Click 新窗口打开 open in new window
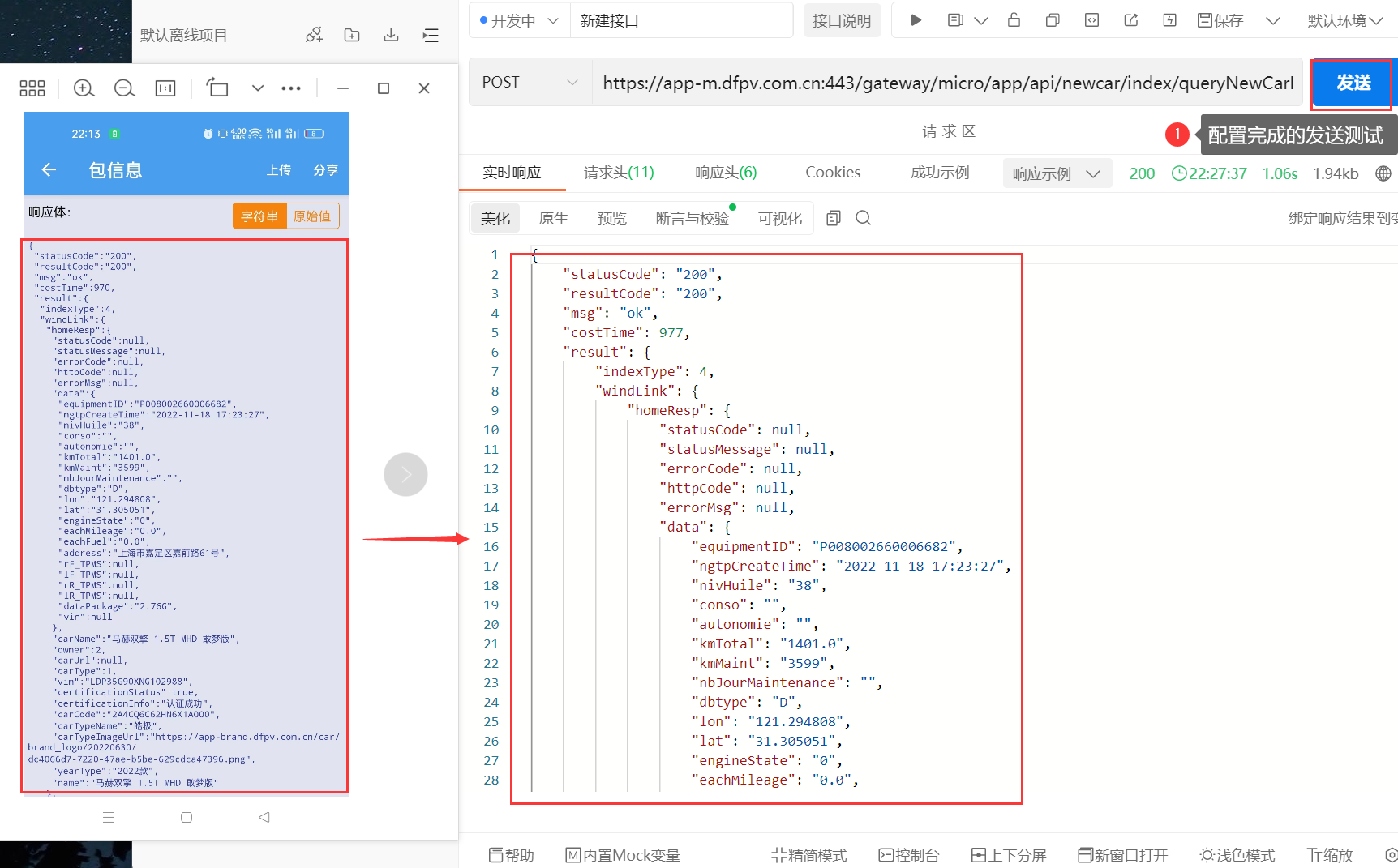The image size is (1398, 868). click(x=1123, y=855)
